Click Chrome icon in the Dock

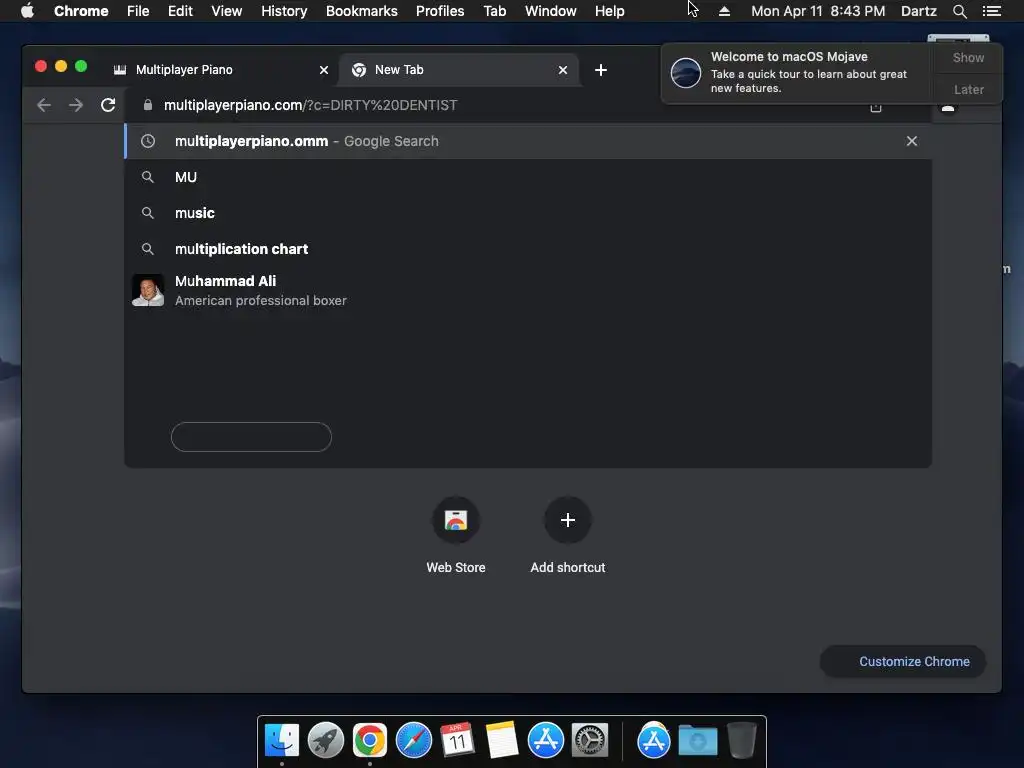point(370,741)
